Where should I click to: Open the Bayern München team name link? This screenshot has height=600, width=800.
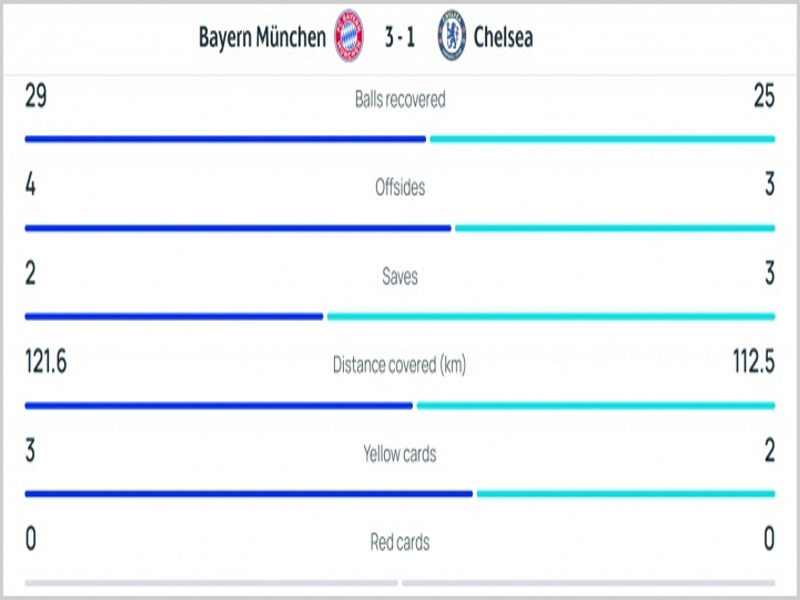click(262, 37)
